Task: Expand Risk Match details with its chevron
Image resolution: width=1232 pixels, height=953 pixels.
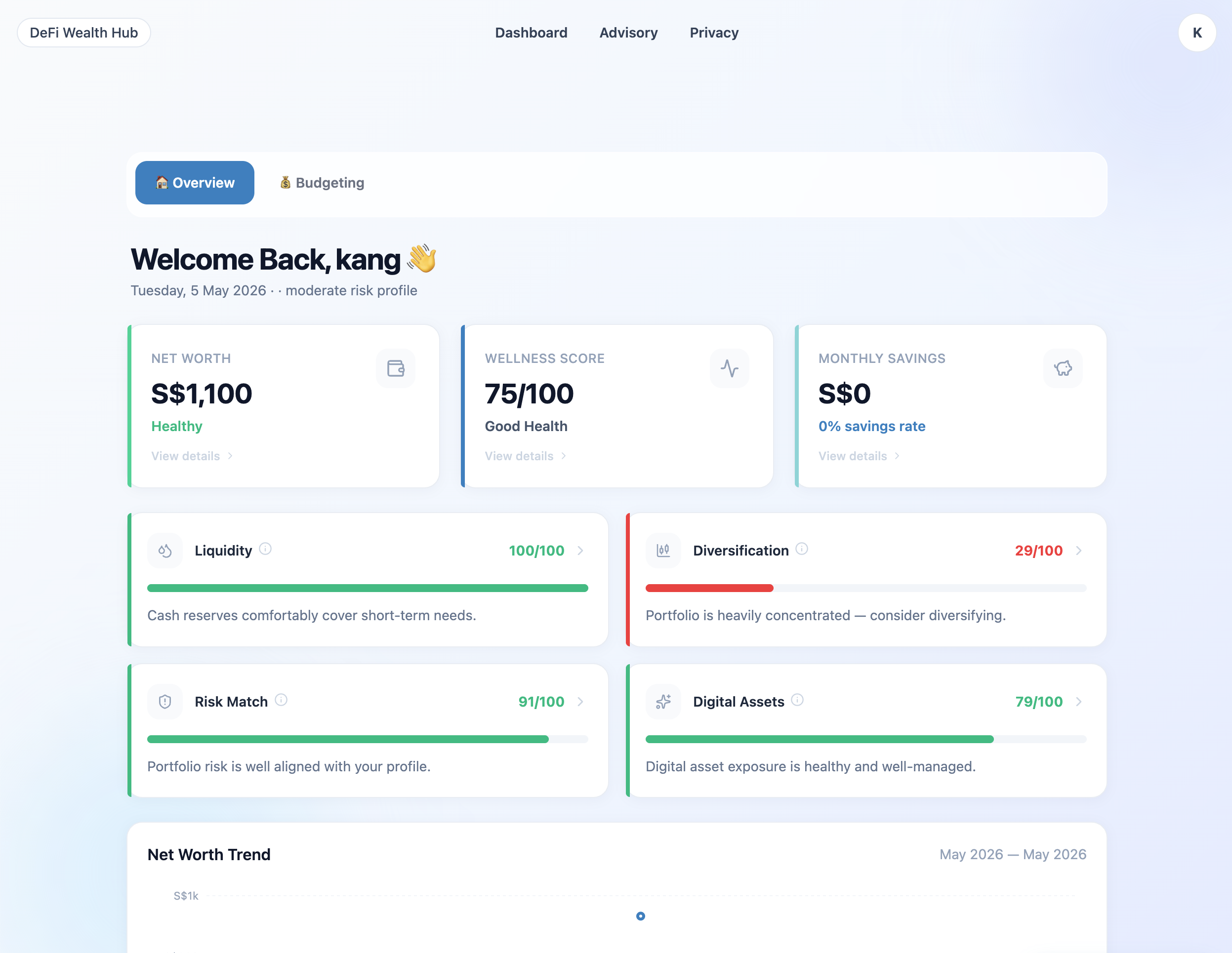Action: click(580, 702)
